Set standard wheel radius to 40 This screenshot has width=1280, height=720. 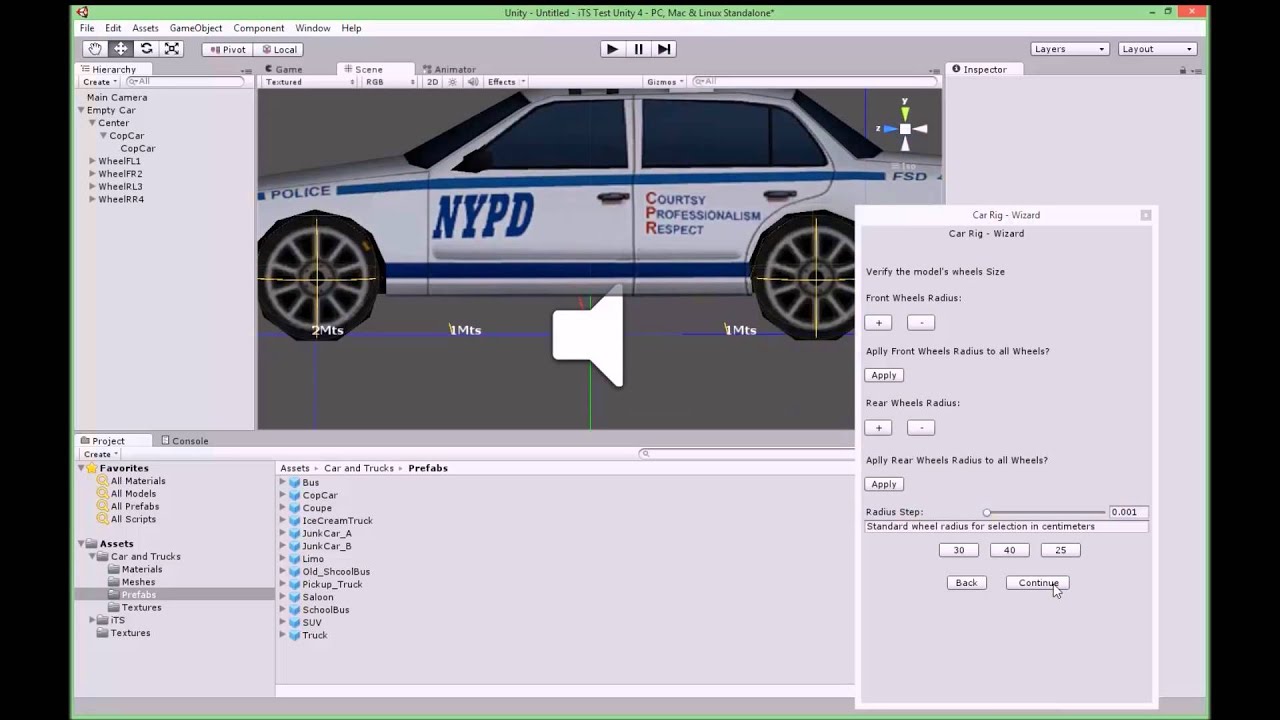(x=1009, y=550)
